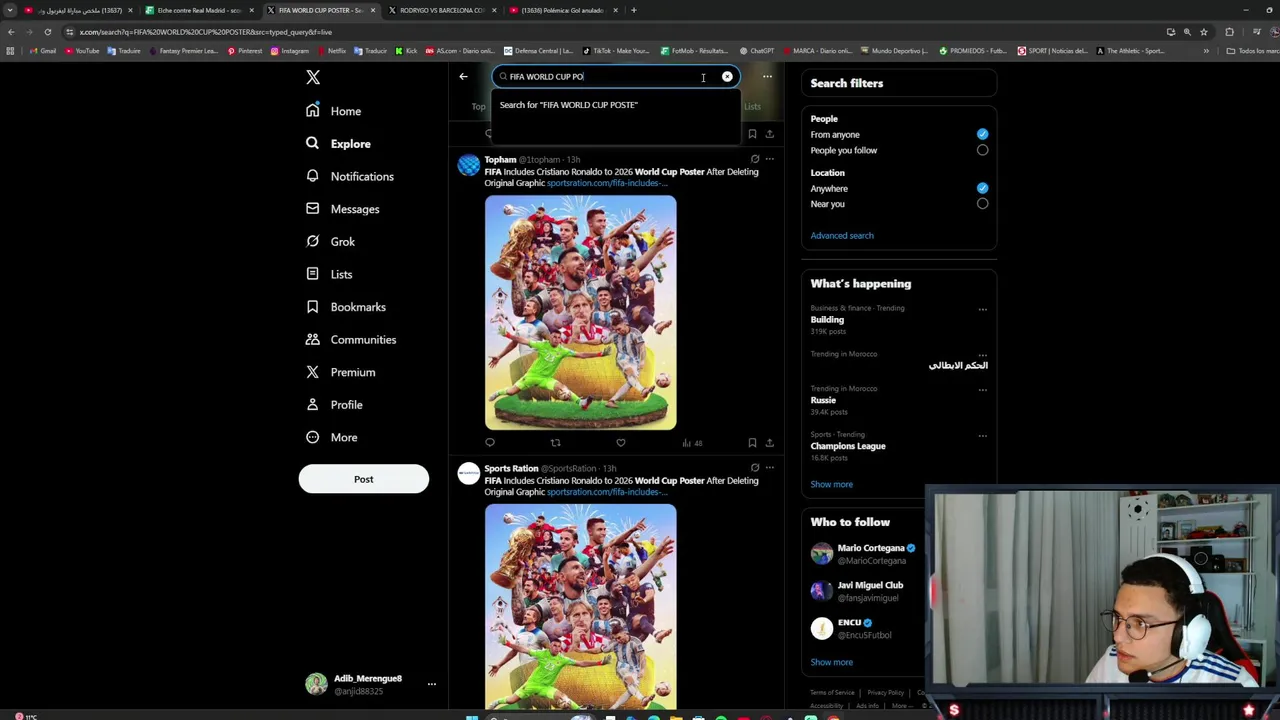Screen dimensions: 1280x720
Task: Open ChatGPT bookmark in bookmarks bar
Action: coord(757,51)
